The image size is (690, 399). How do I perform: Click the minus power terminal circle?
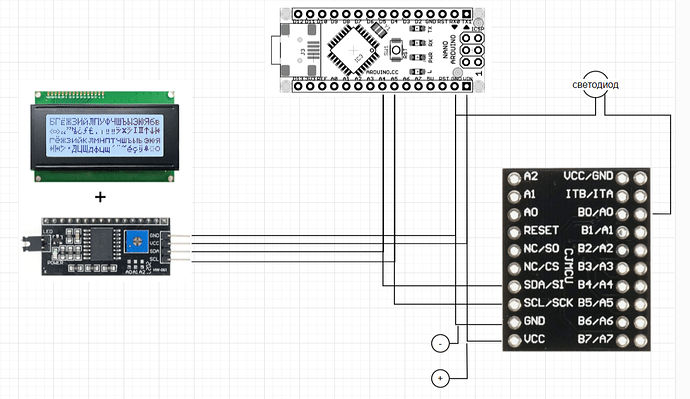coord(440,343)
